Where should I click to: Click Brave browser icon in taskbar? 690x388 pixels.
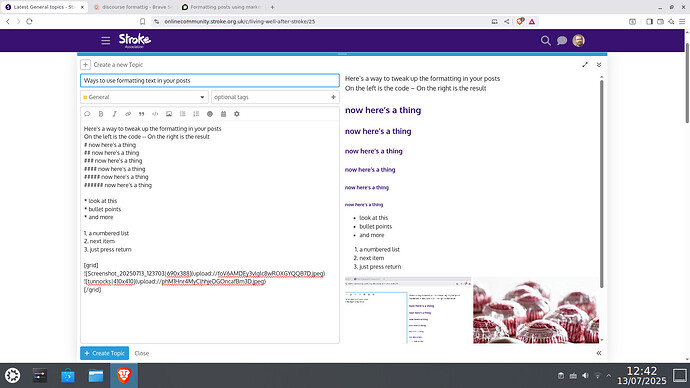tap(124, 376)
